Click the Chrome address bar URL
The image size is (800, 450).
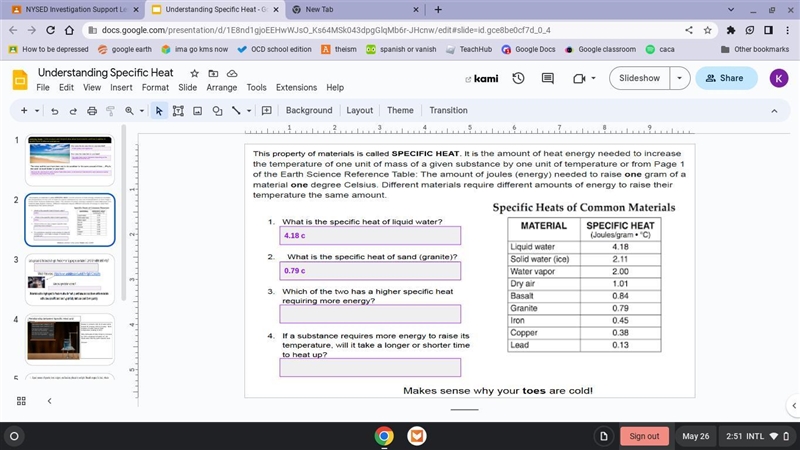326,30
